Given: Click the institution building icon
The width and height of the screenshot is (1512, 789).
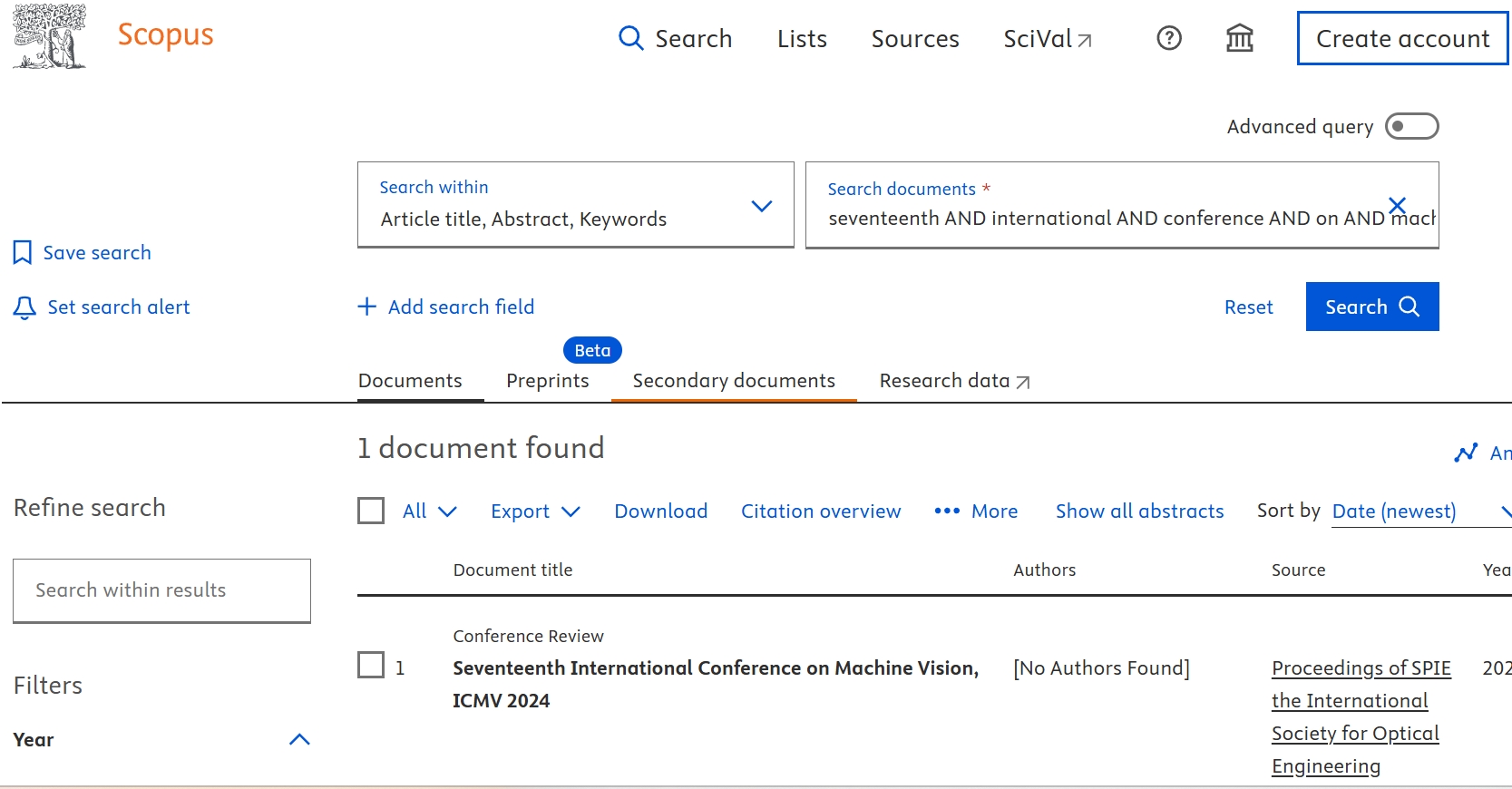Looking at the screenshot, I should point(1239,38).
